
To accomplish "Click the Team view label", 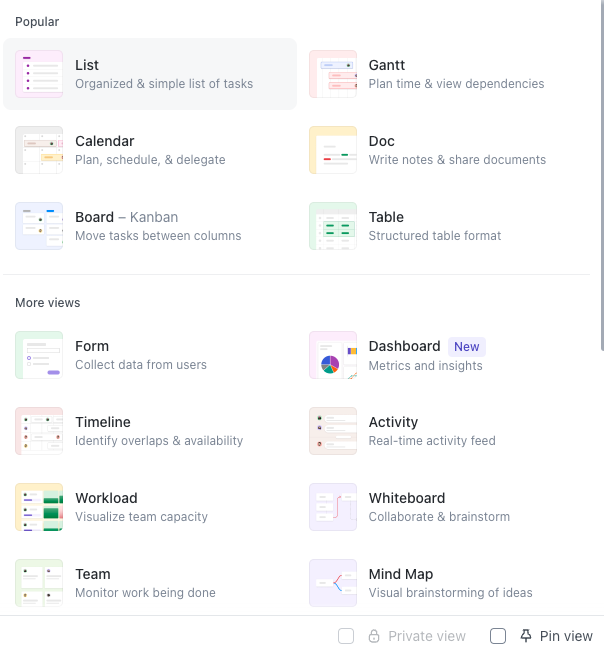I will (x=93, y=574).
